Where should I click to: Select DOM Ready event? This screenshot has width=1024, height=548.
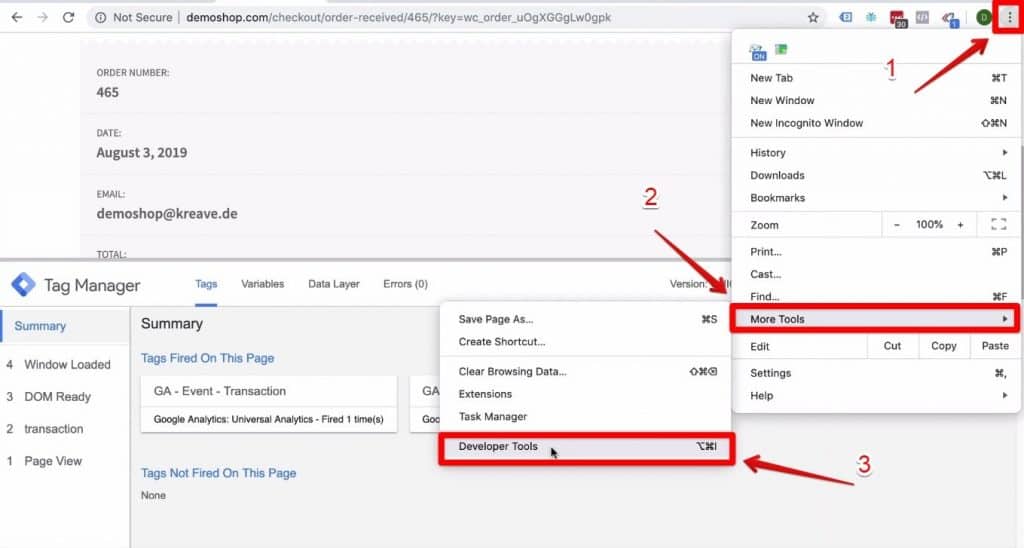click(65, 397)
